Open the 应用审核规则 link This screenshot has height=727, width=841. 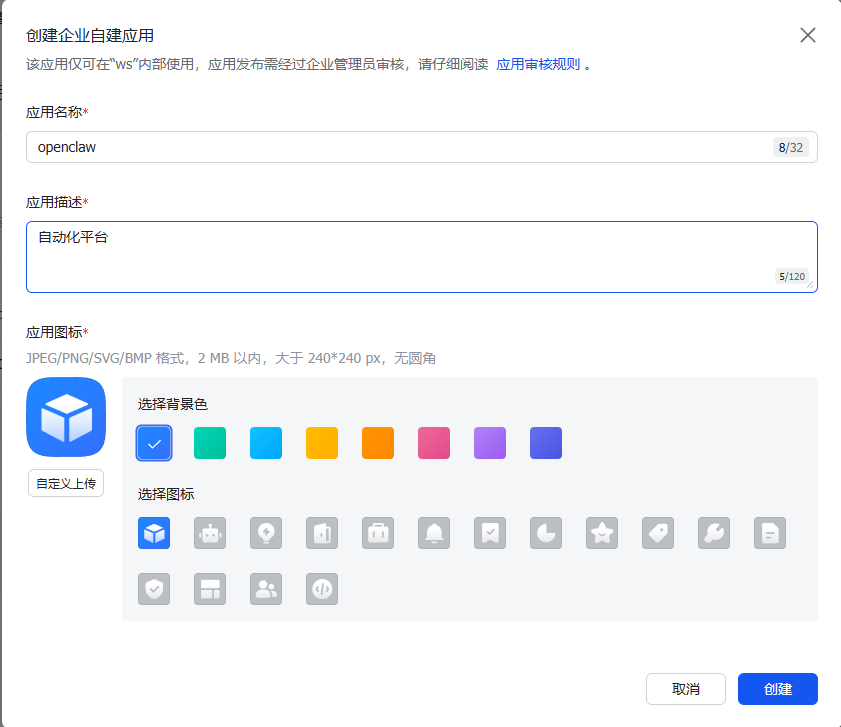tap(538, 64)
